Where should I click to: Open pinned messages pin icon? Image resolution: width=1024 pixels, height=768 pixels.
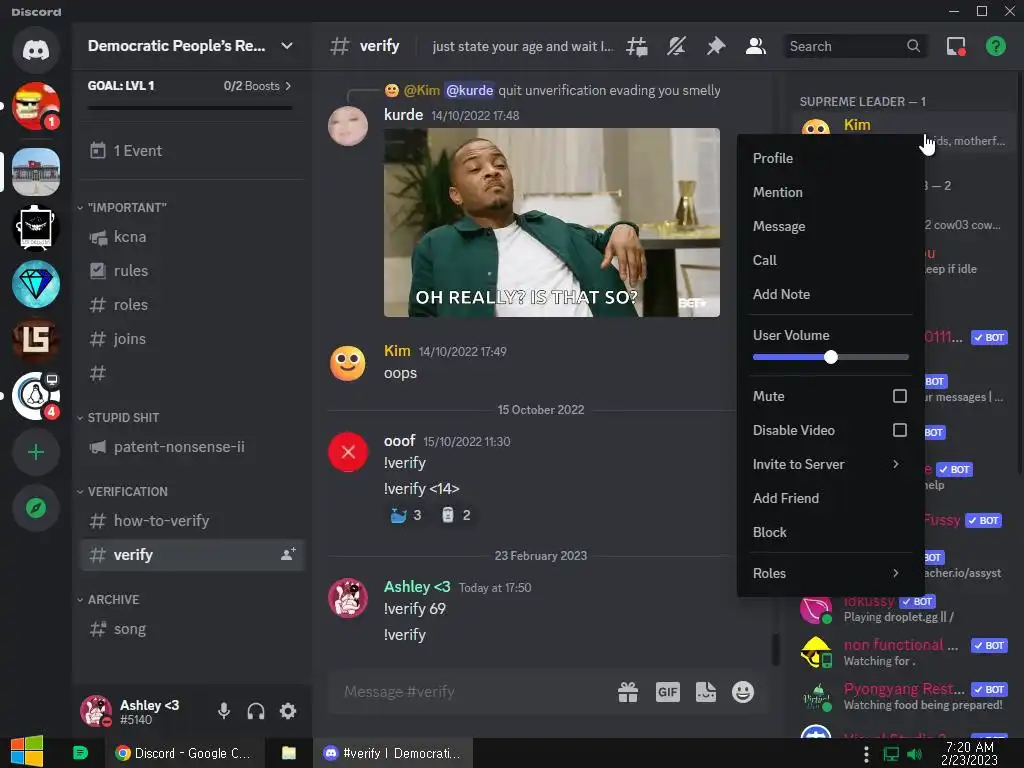716,46
